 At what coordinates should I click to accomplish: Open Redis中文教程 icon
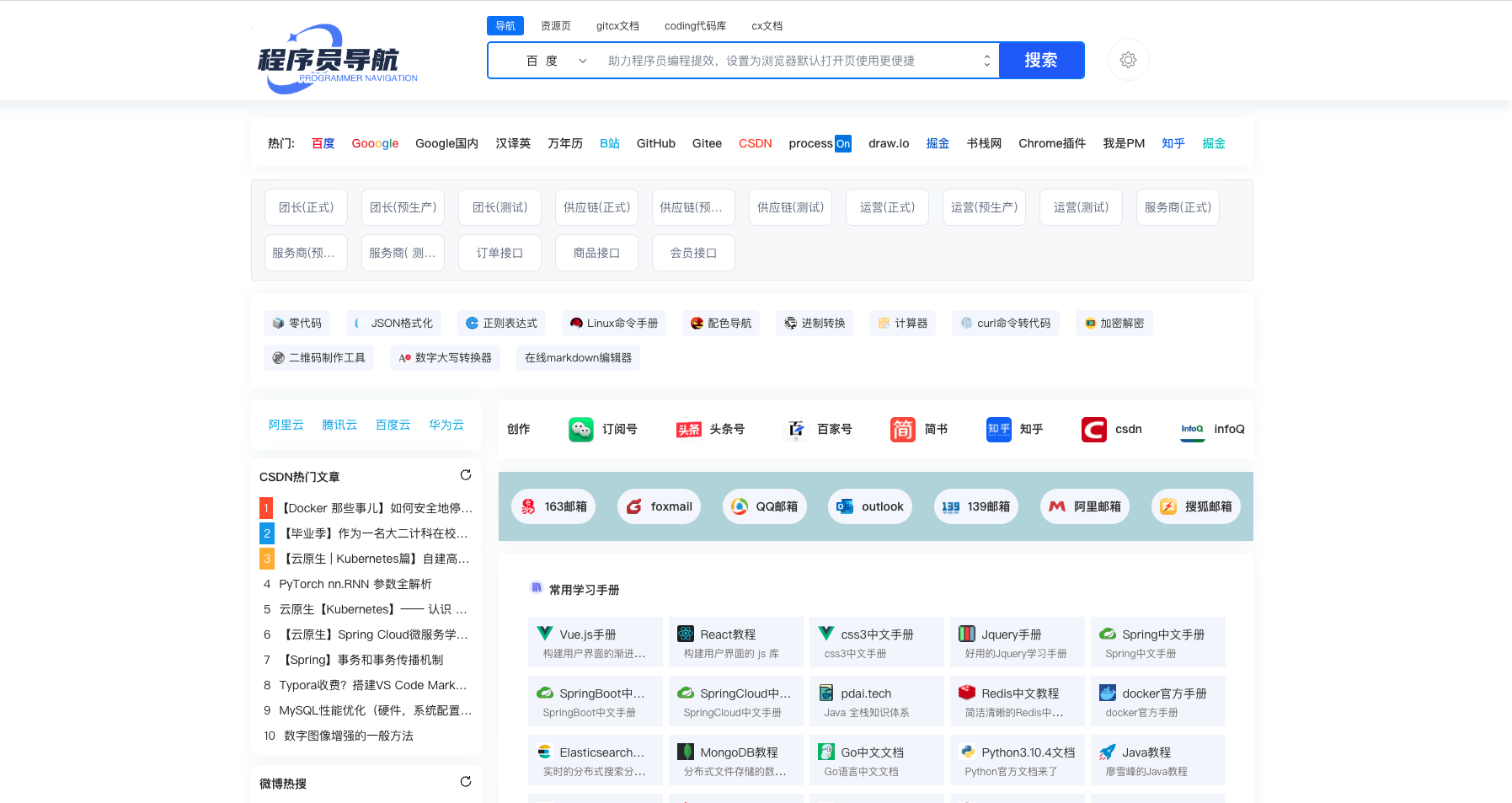pos(967,693)
